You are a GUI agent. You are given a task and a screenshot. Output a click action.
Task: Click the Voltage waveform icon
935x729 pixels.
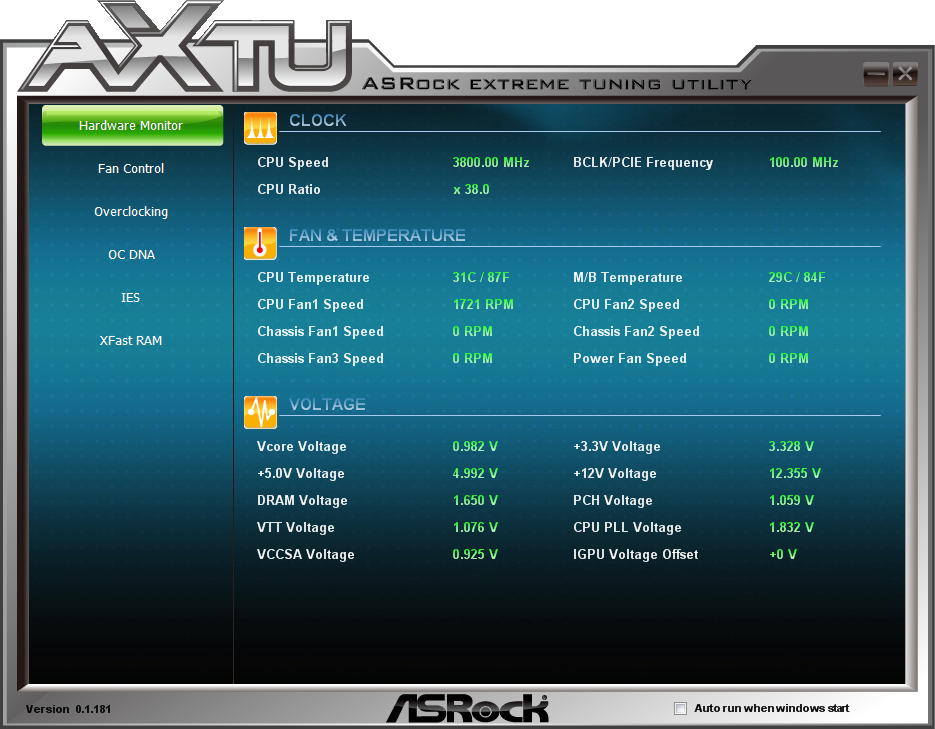click(x=259, y=411)
